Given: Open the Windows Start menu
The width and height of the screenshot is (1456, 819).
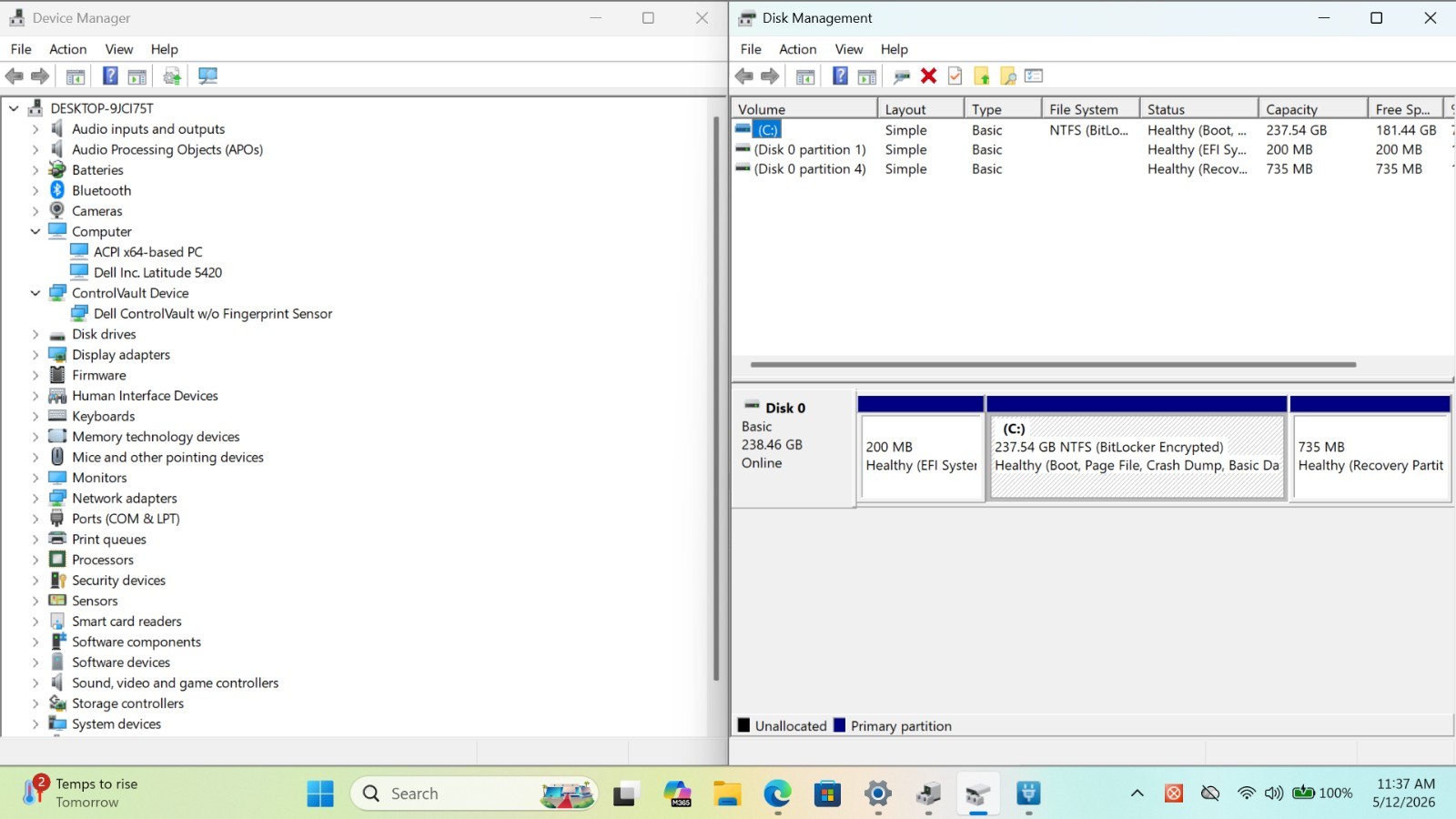Looking at the screenshot, I should (320, 794).
